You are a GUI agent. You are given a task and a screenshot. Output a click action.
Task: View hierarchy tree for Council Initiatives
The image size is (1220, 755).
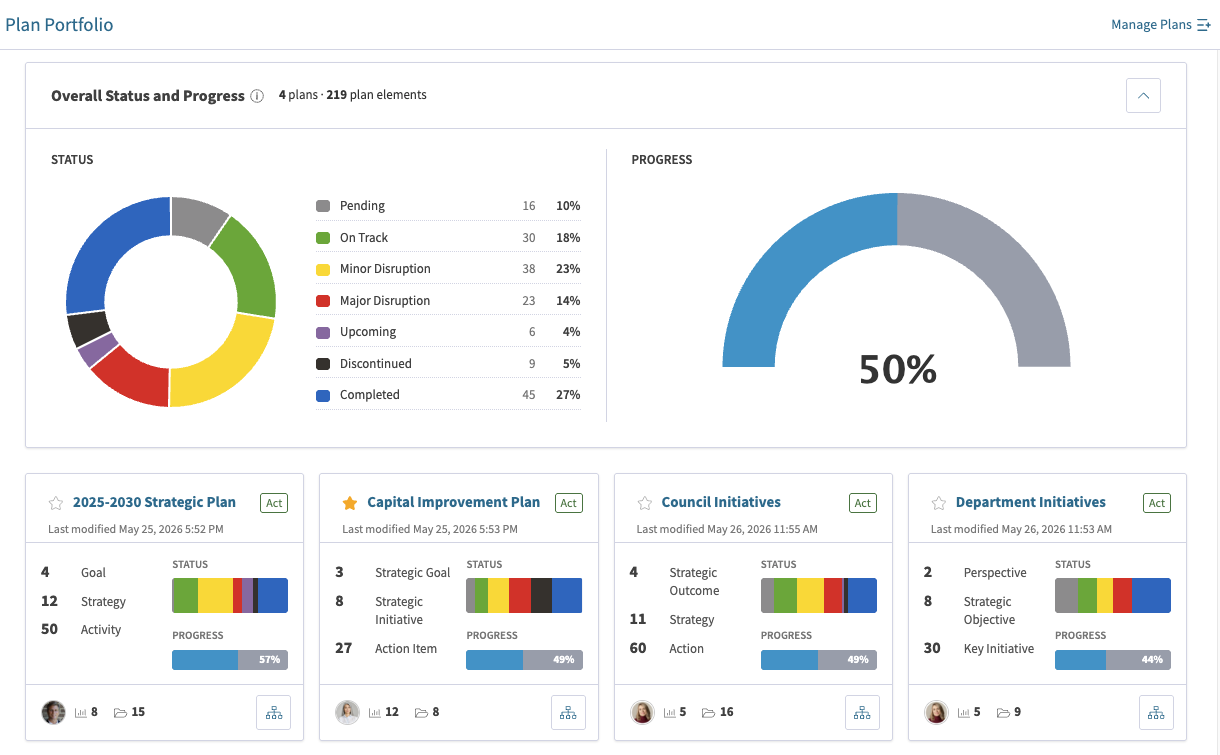click(862, 713)
